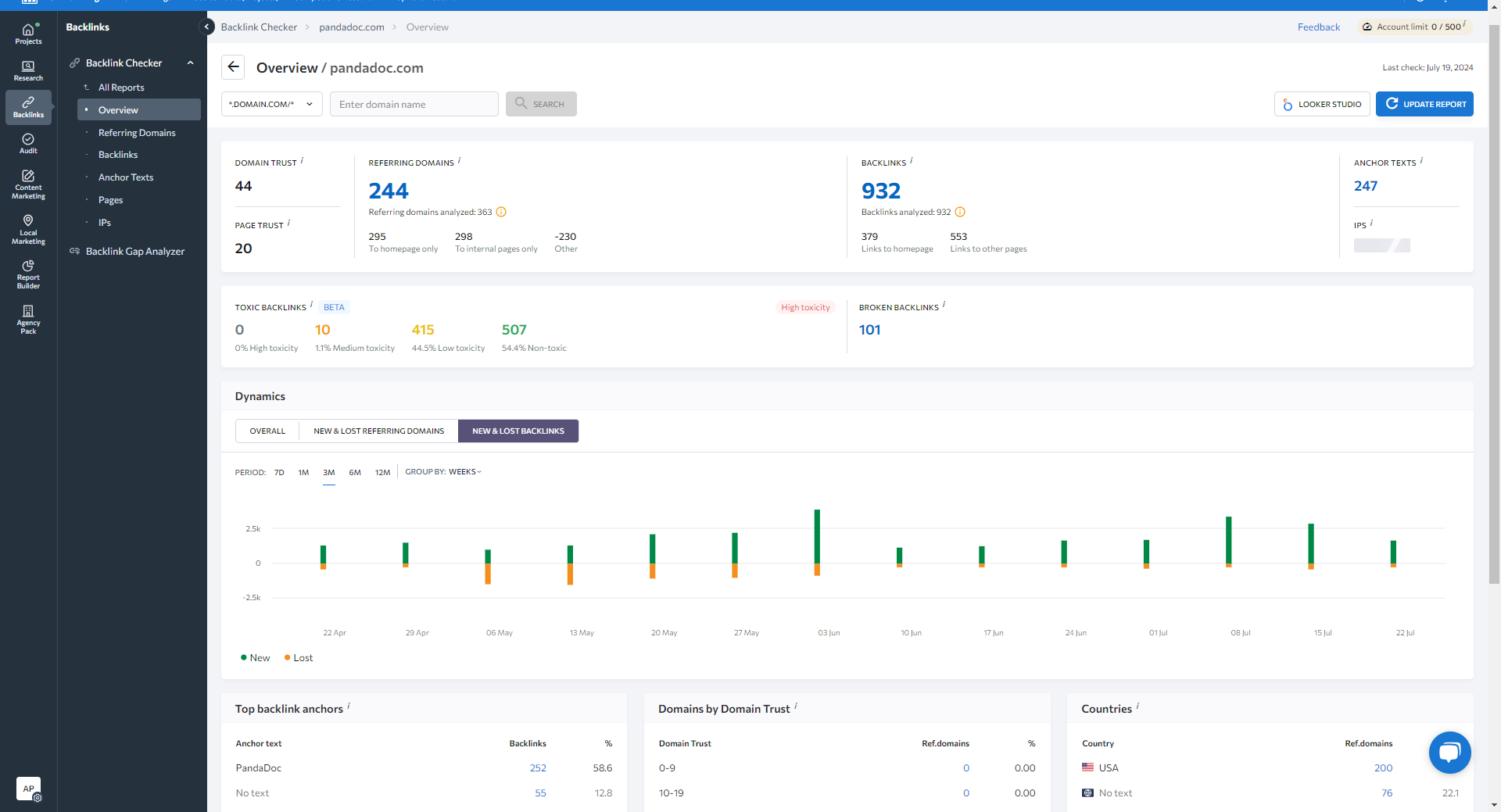This screenshot has width=1501, height=812.
Task: Toggle the Lost series in chart legend
Action: click(x=299, y=658)
